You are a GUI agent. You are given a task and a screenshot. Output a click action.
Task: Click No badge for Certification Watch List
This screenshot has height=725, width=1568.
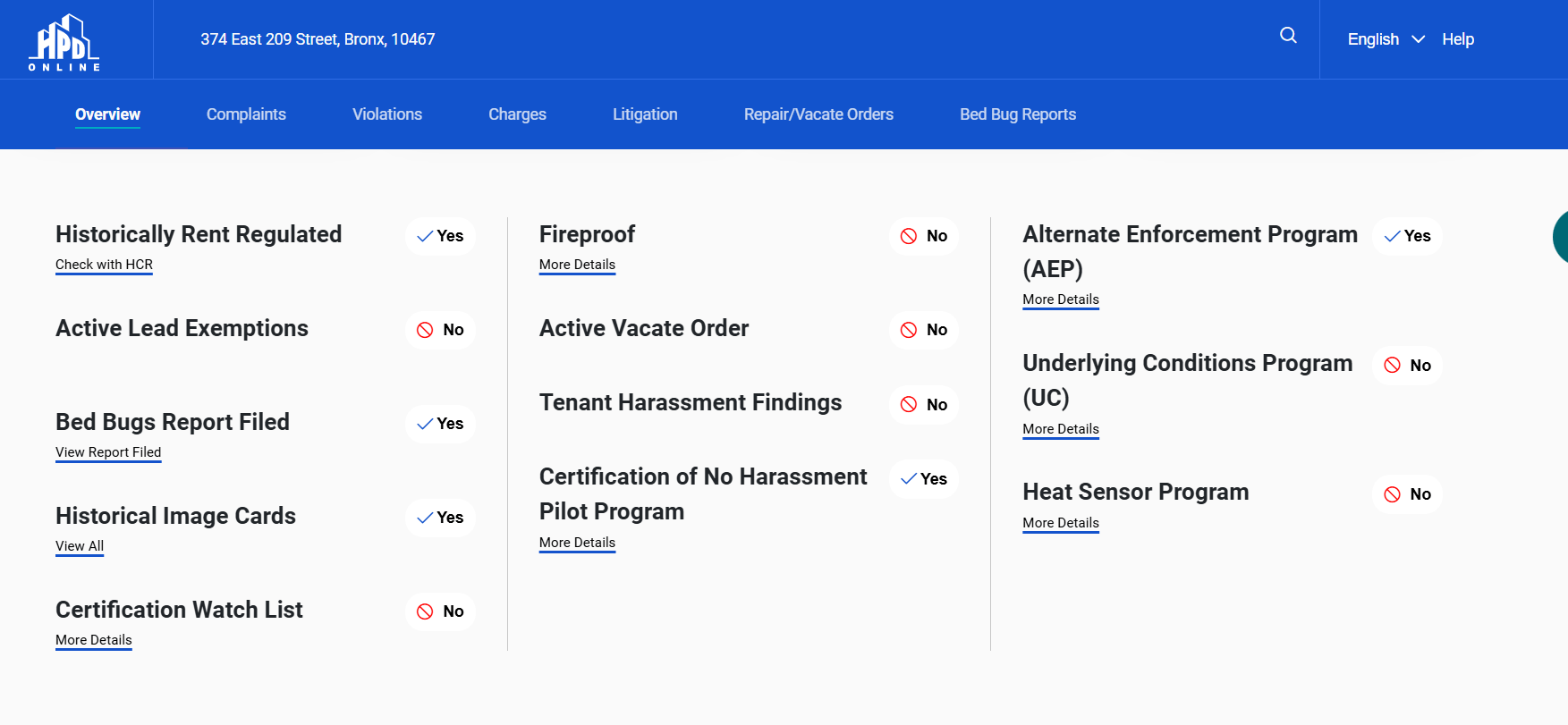pos(440,611)
